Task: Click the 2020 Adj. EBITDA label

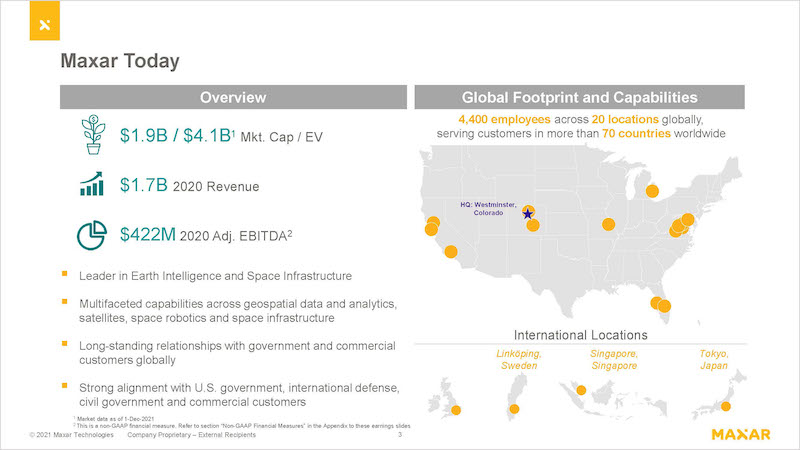Action: point(236,236)
